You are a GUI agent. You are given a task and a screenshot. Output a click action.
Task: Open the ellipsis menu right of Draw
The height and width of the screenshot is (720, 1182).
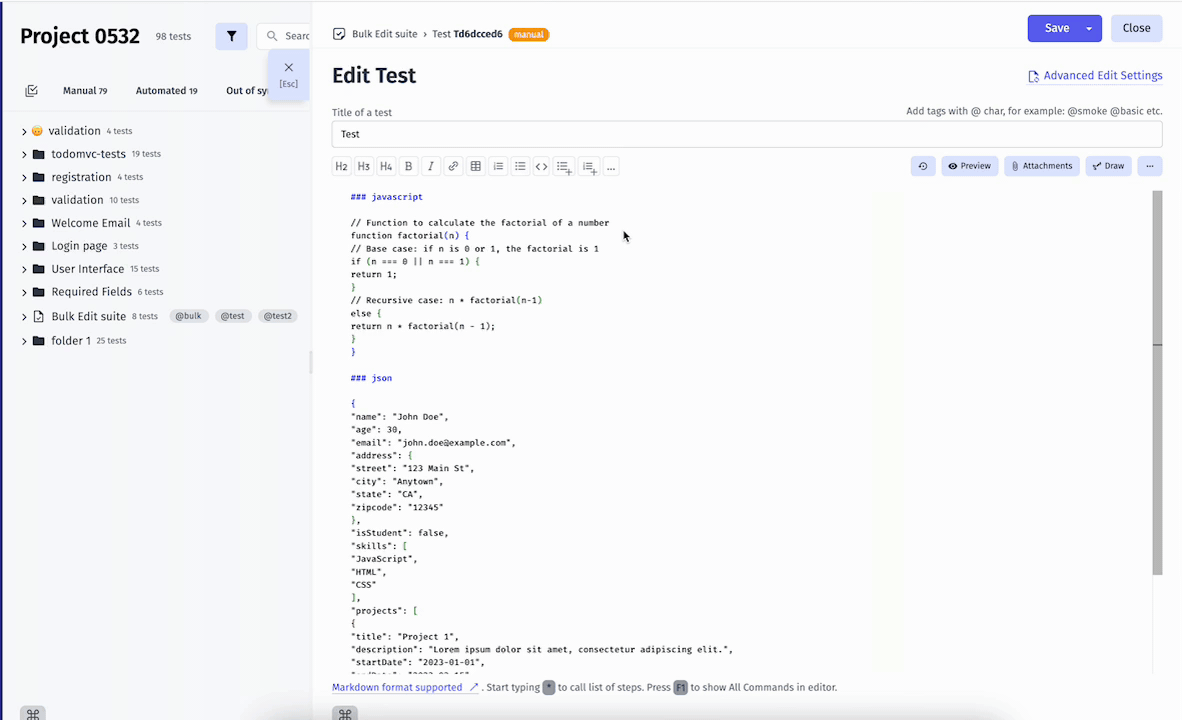[1150, 166]
